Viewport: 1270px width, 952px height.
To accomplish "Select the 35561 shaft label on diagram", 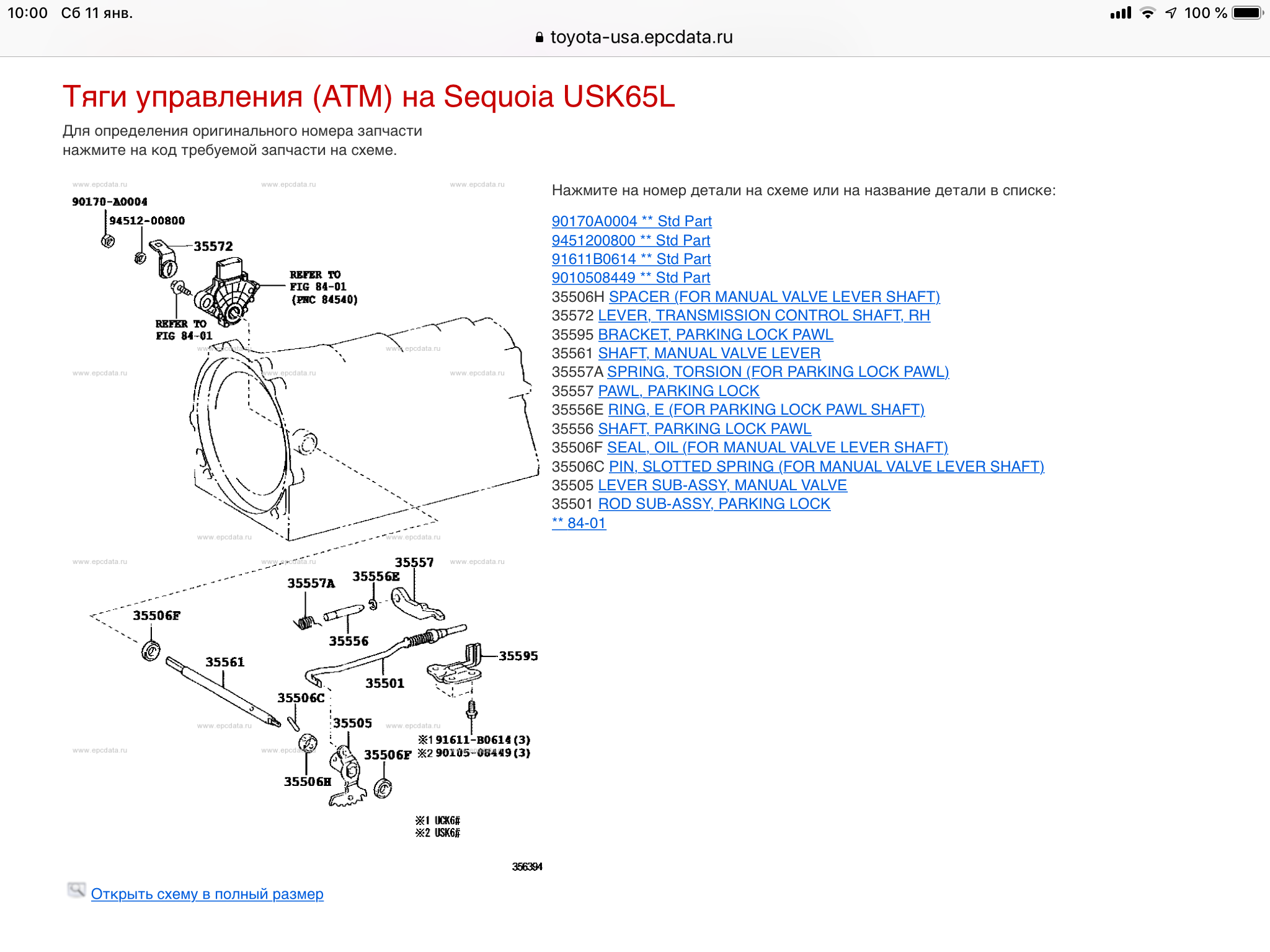I will [x=224, y=662].
